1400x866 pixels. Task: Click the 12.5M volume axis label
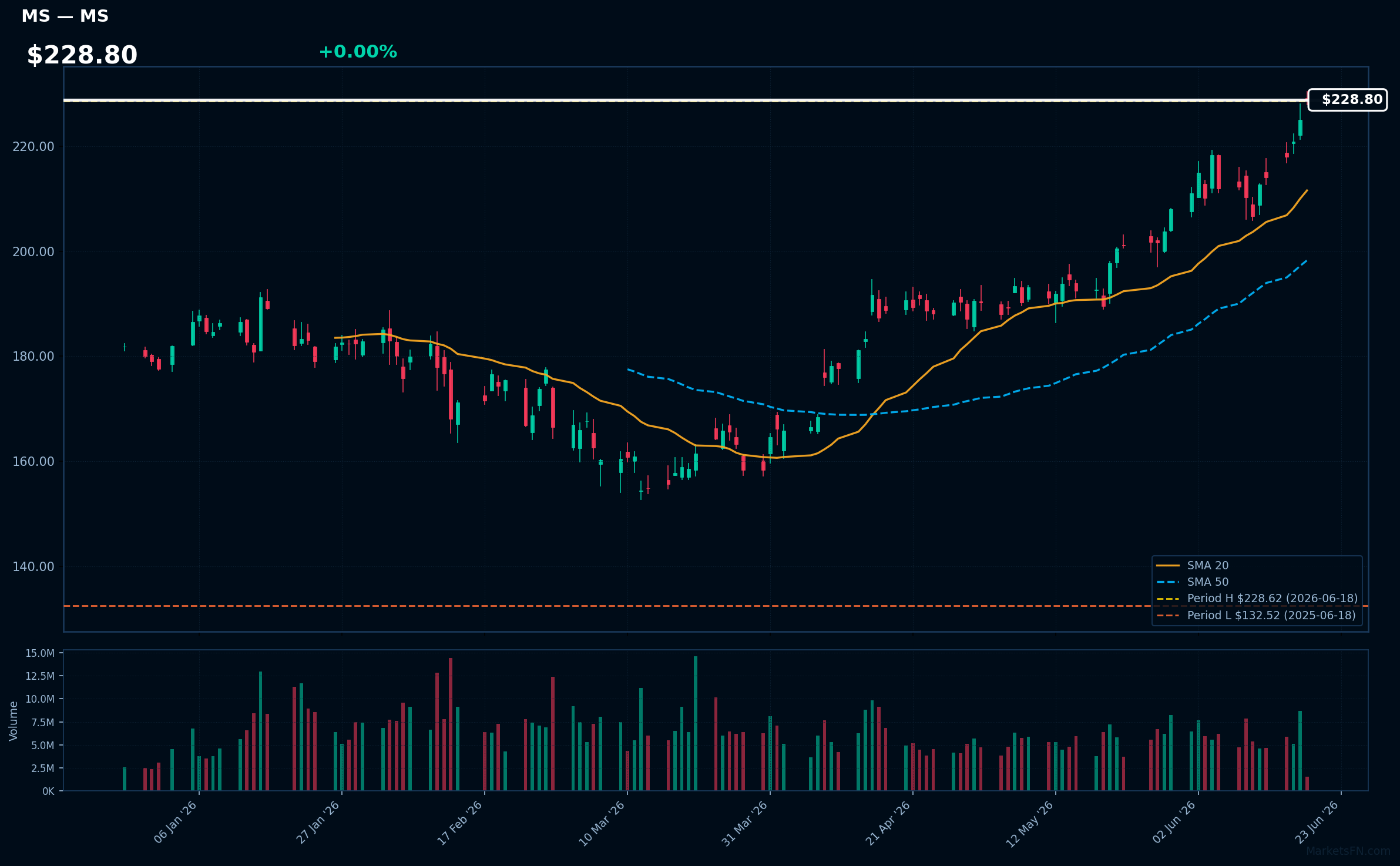(40, 676)
